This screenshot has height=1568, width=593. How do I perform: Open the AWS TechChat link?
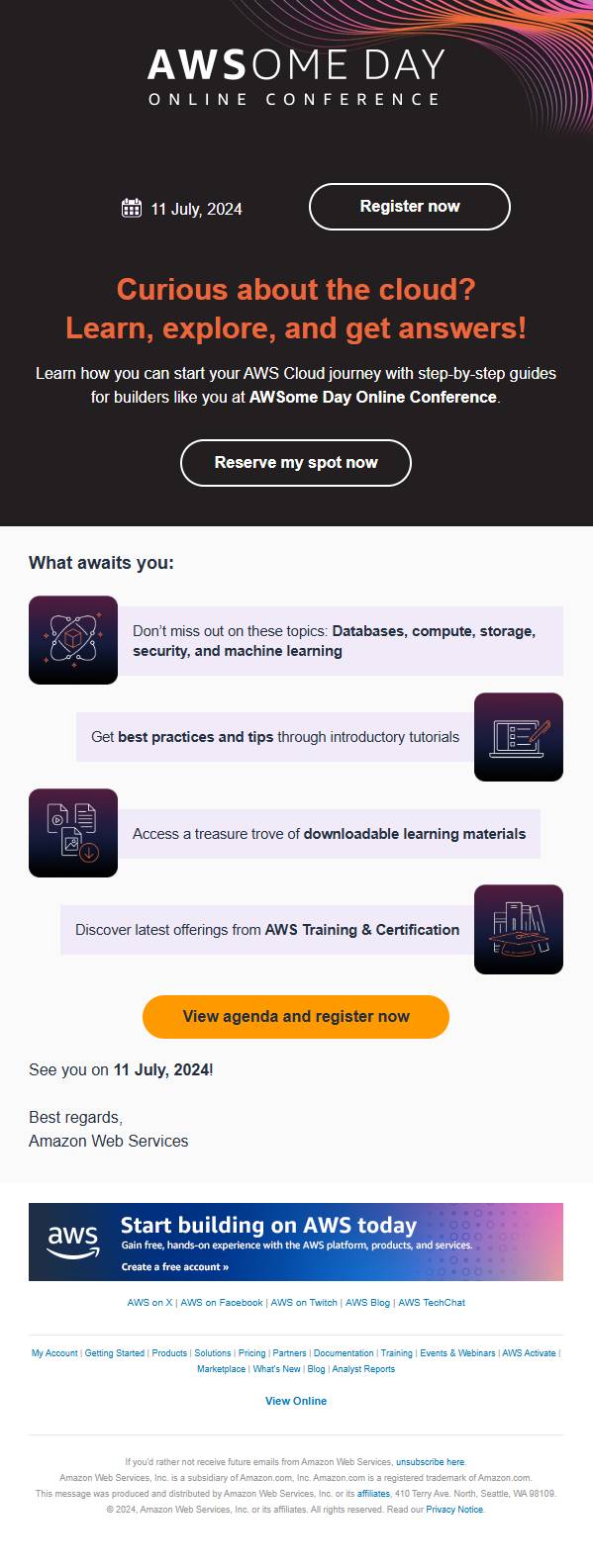click(x=432, y=1303)
